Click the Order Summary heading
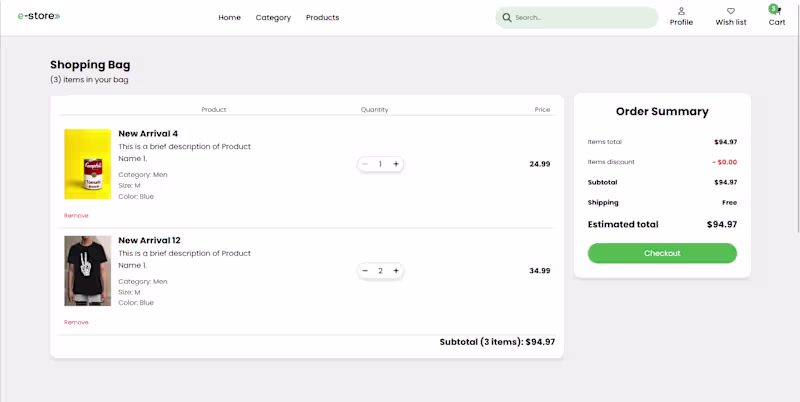 [x=662, y=112]
